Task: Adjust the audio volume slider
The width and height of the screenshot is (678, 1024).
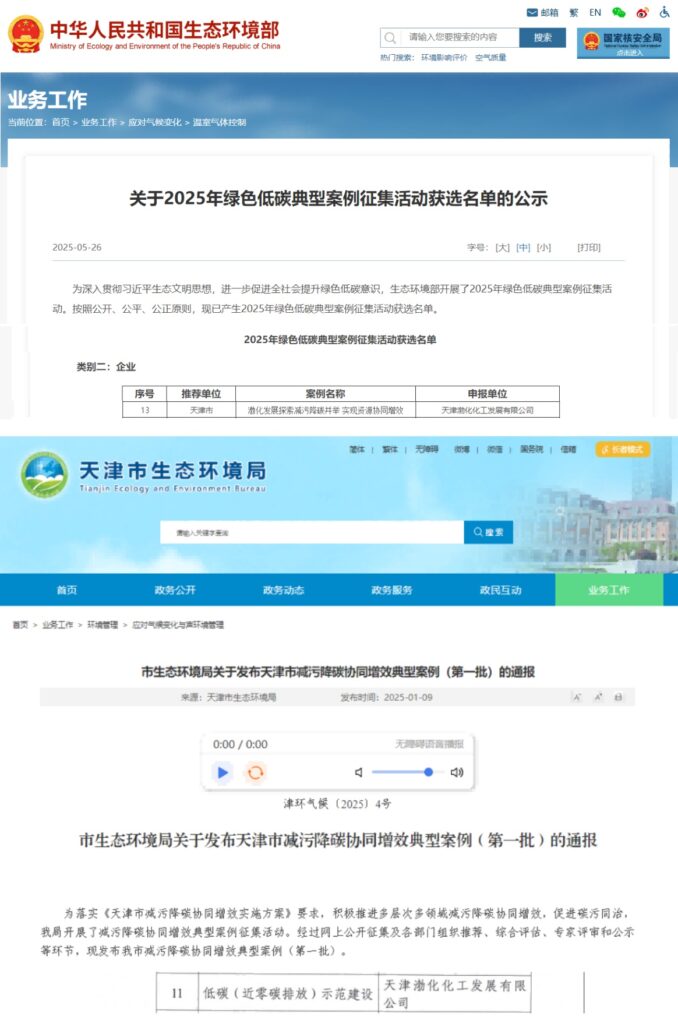Action: (405, 772)
